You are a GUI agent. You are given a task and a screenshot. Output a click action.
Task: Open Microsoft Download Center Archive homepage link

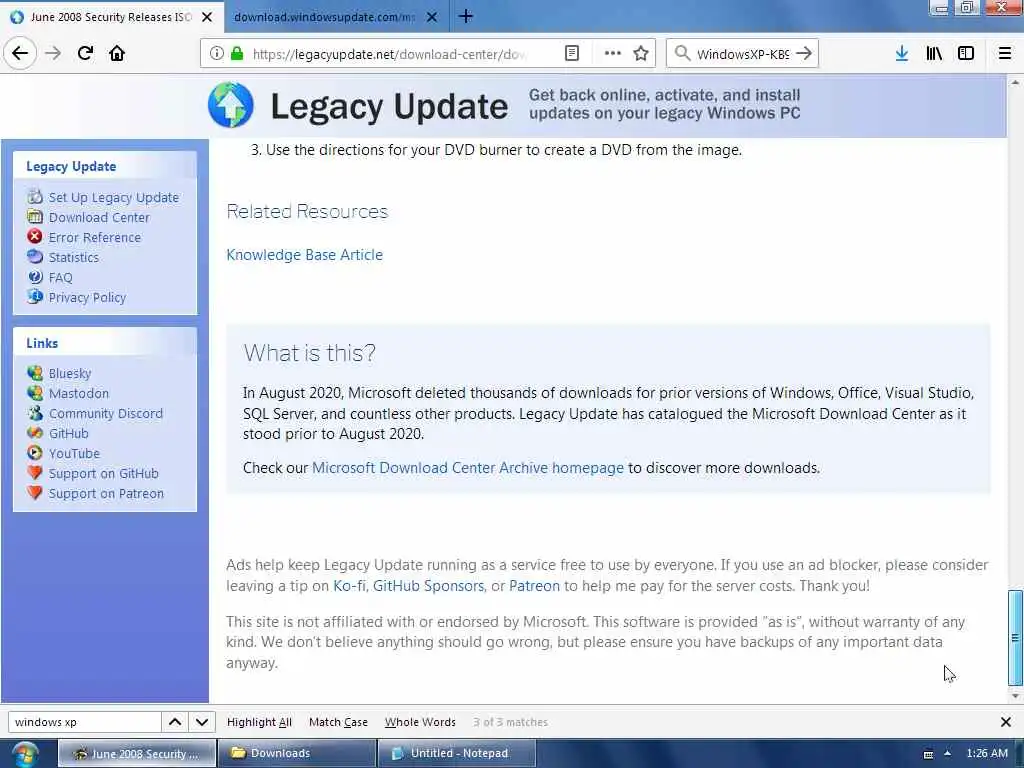pos(468,468)
